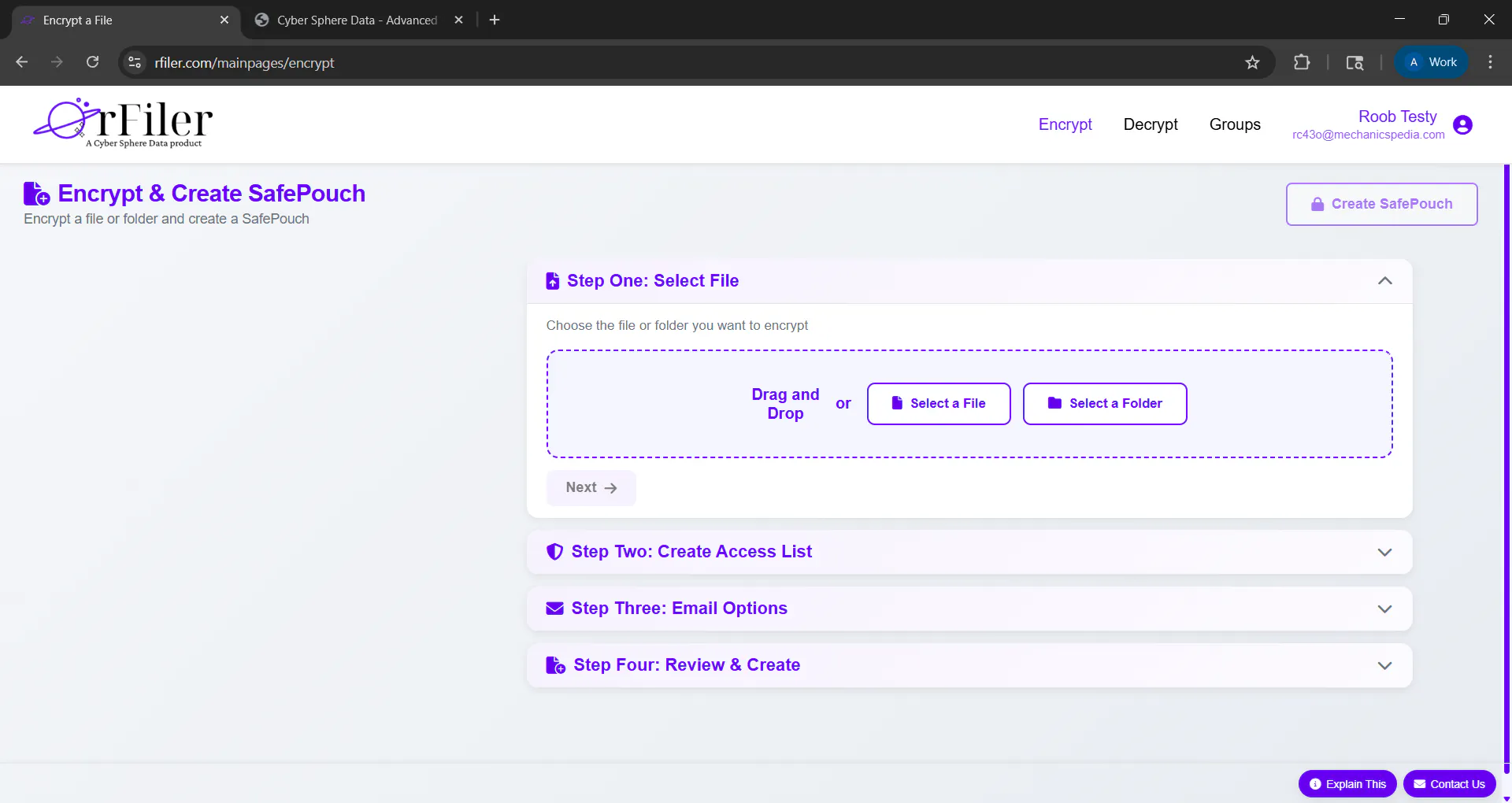Bookmark this page with the star icon

pyautogui.click(x=1252, y=62)
